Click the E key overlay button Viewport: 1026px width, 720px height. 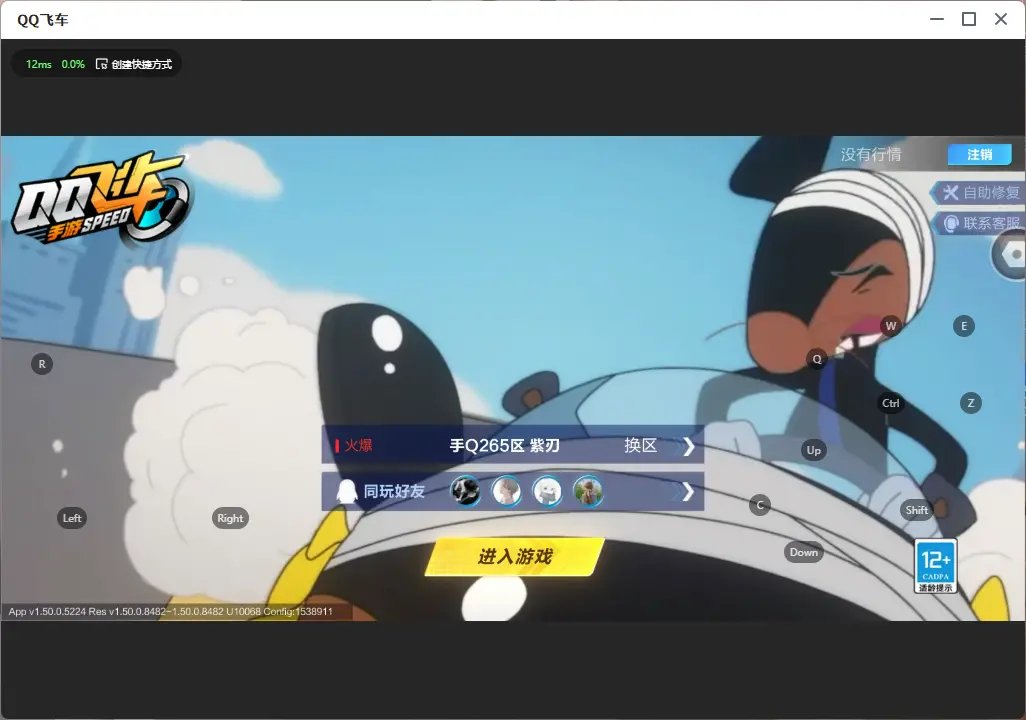[x=964, y=326]
